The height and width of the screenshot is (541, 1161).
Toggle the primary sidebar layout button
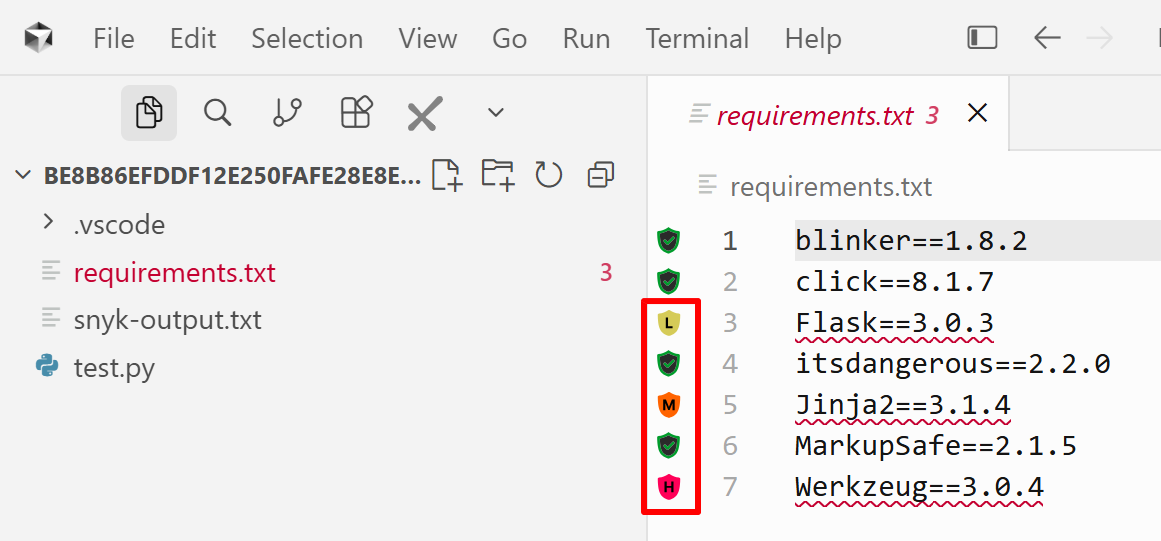point(982,38)
